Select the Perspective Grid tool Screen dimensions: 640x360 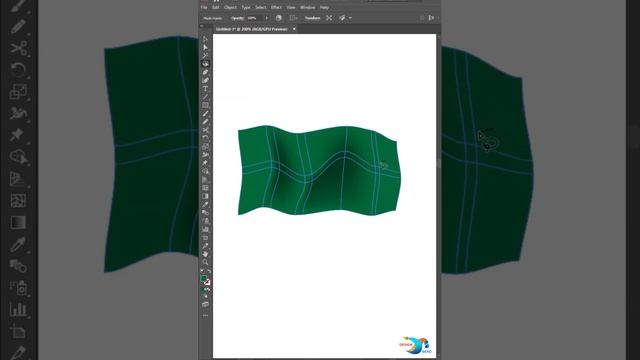pos(205,180)
